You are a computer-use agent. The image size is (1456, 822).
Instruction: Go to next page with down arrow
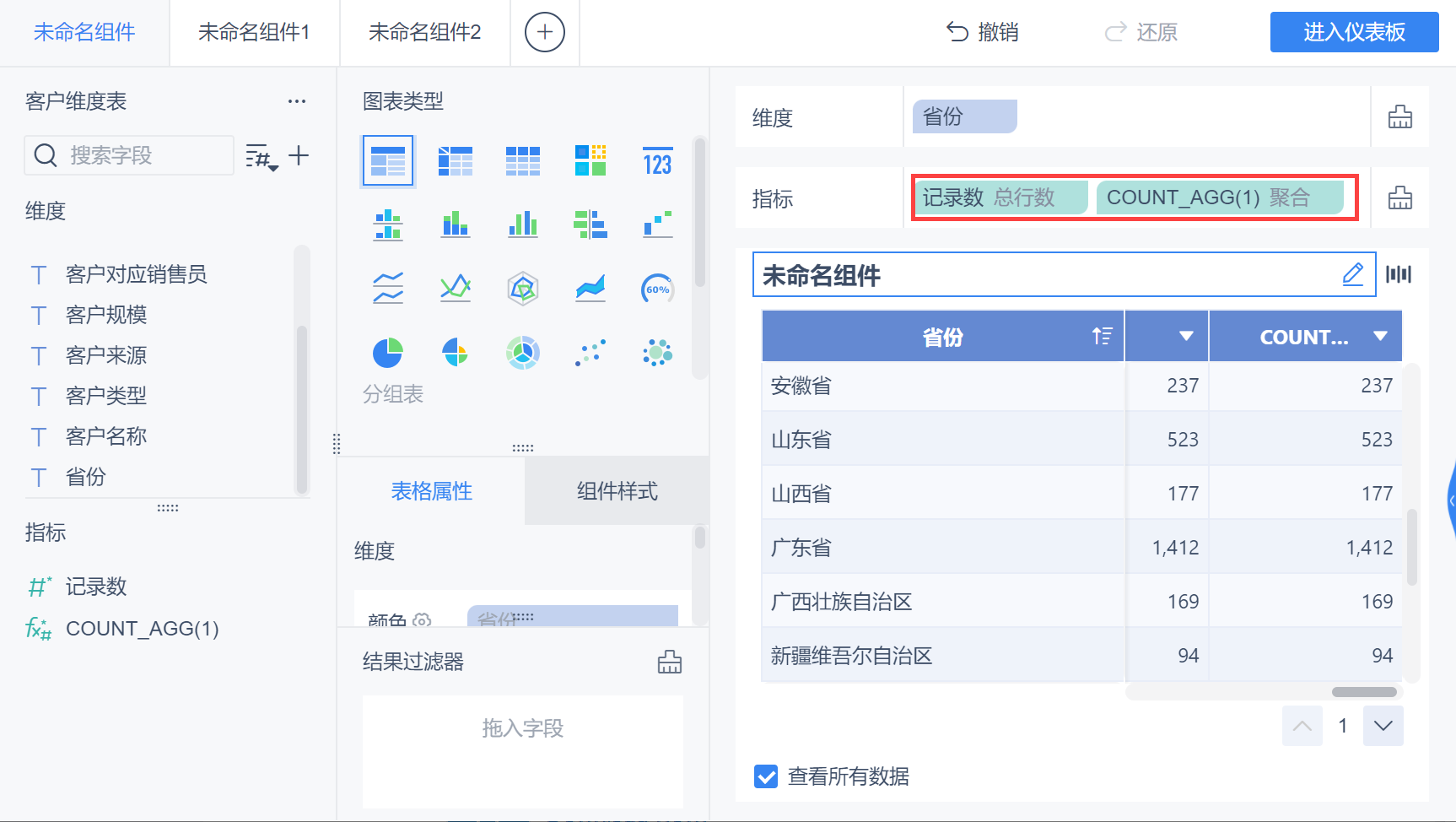[1383, 726]
